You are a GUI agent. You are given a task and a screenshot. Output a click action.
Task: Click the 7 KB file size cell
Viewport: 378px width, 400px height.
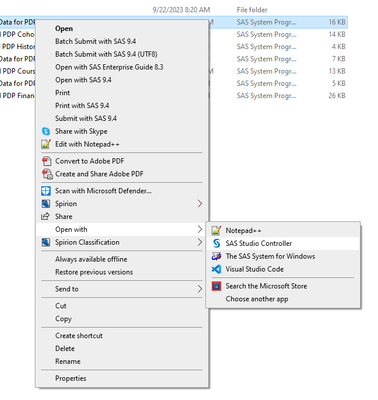coord(339,59)
